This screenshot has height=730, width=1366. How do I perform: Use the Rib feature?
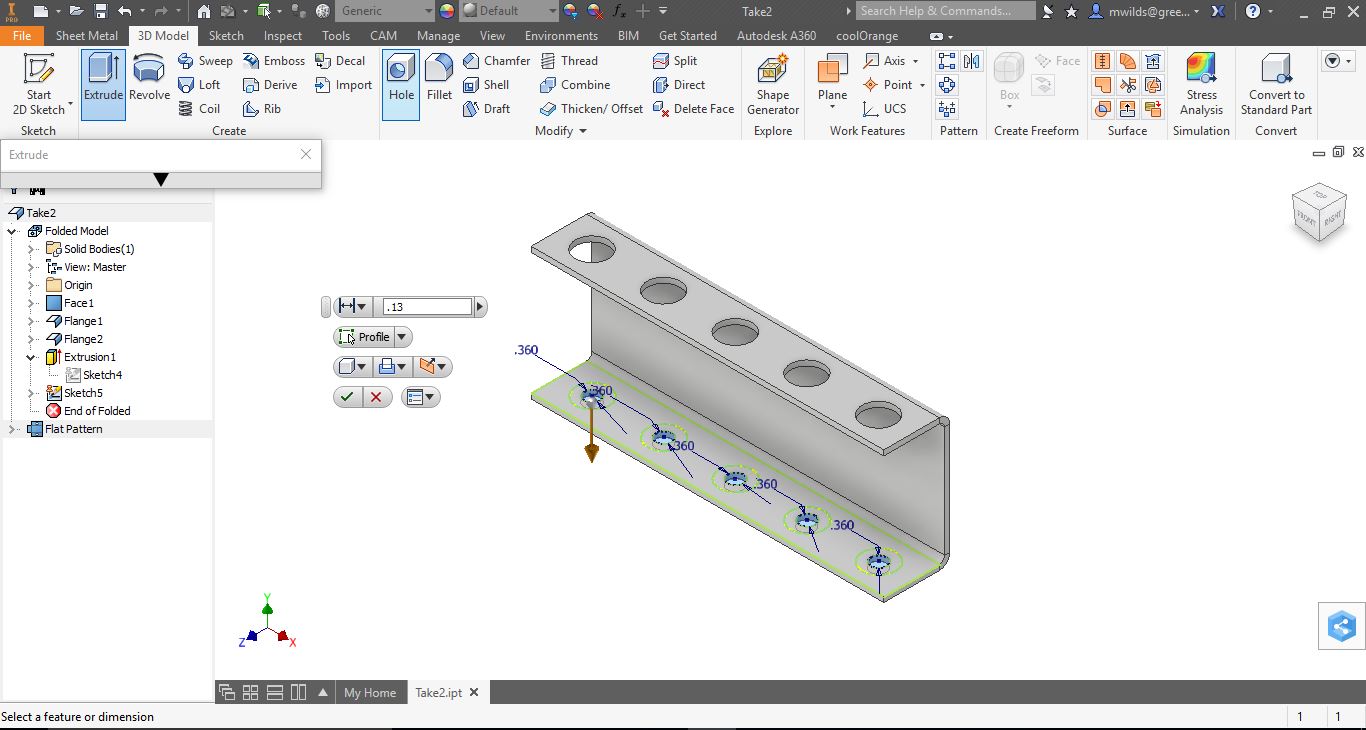(262, 109)
